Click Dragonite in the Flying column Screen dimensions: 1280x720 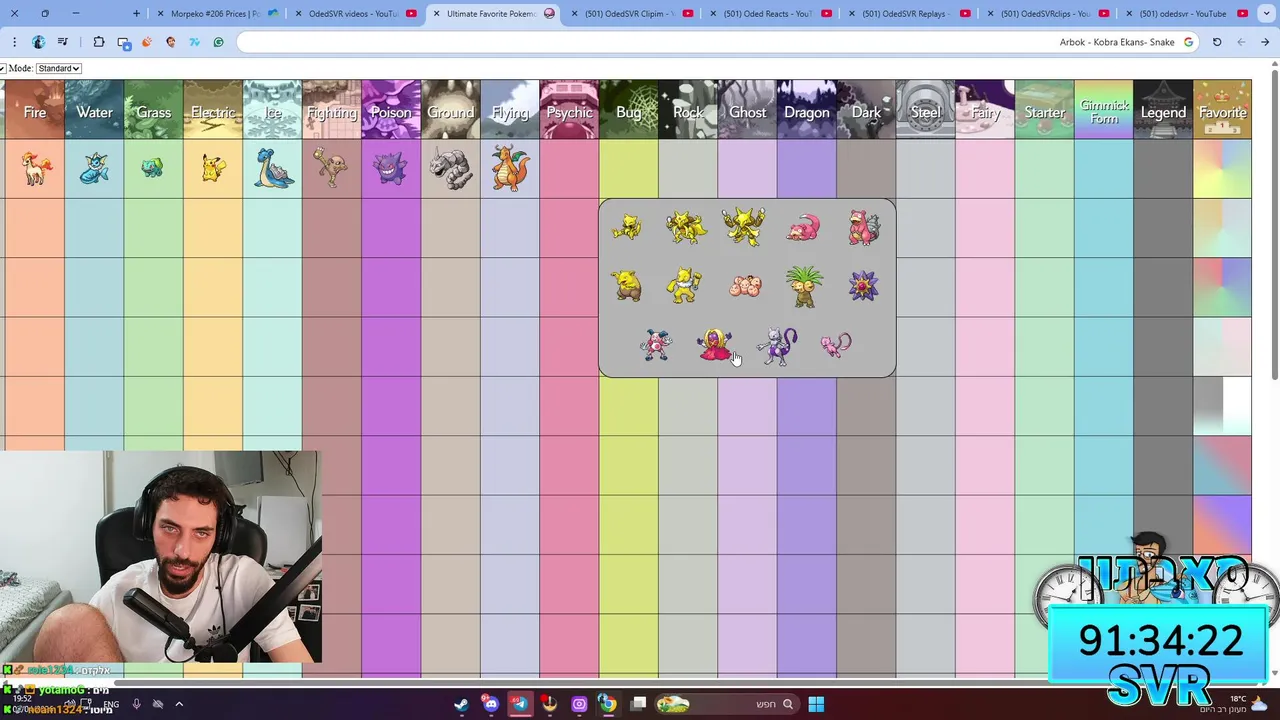(510, 167)
